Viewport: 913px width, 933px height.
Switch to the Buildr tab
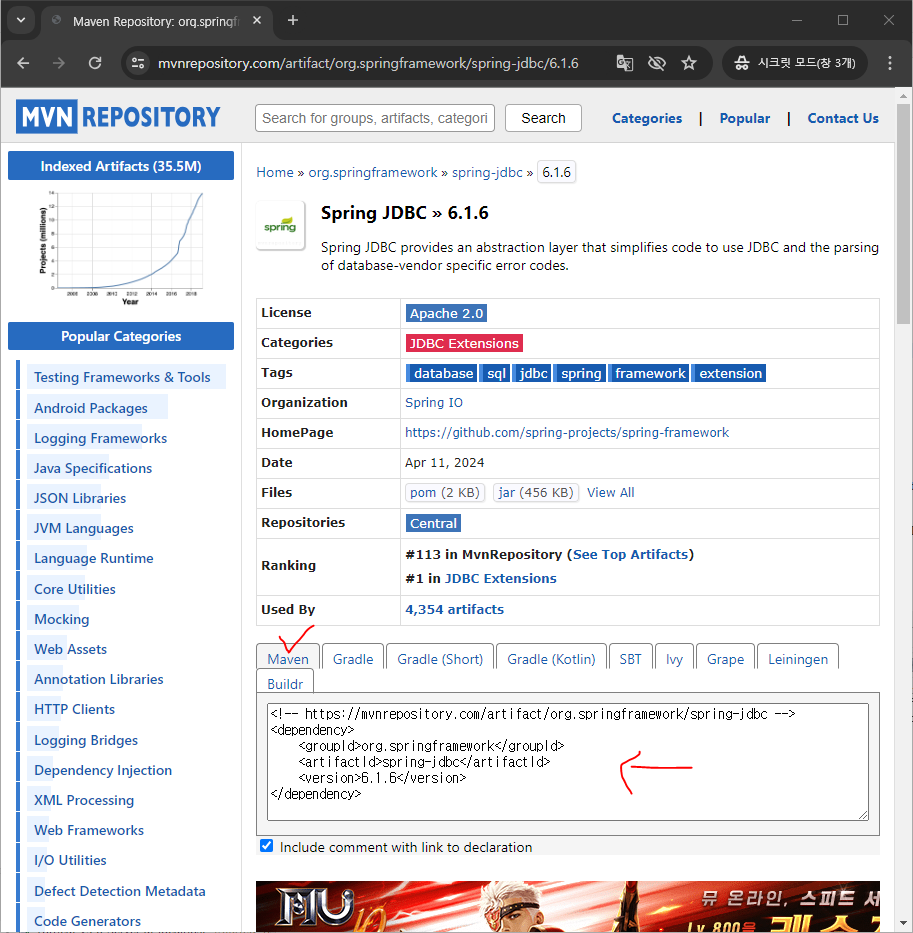285,682
